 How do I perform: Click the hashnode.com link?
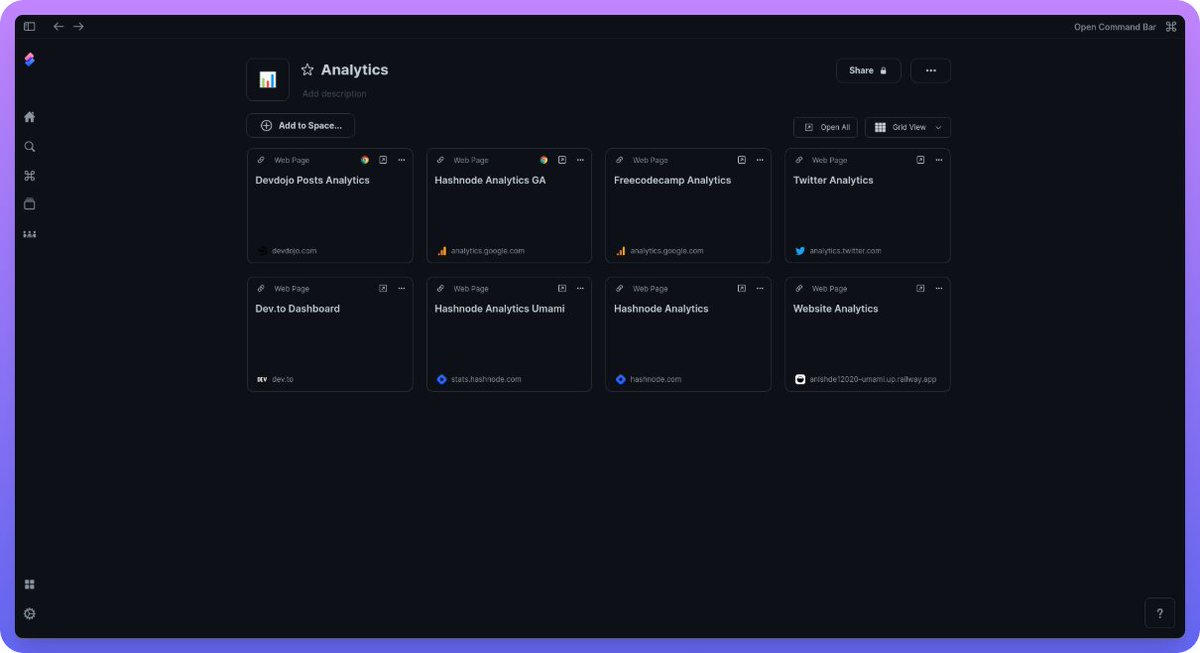655,380
